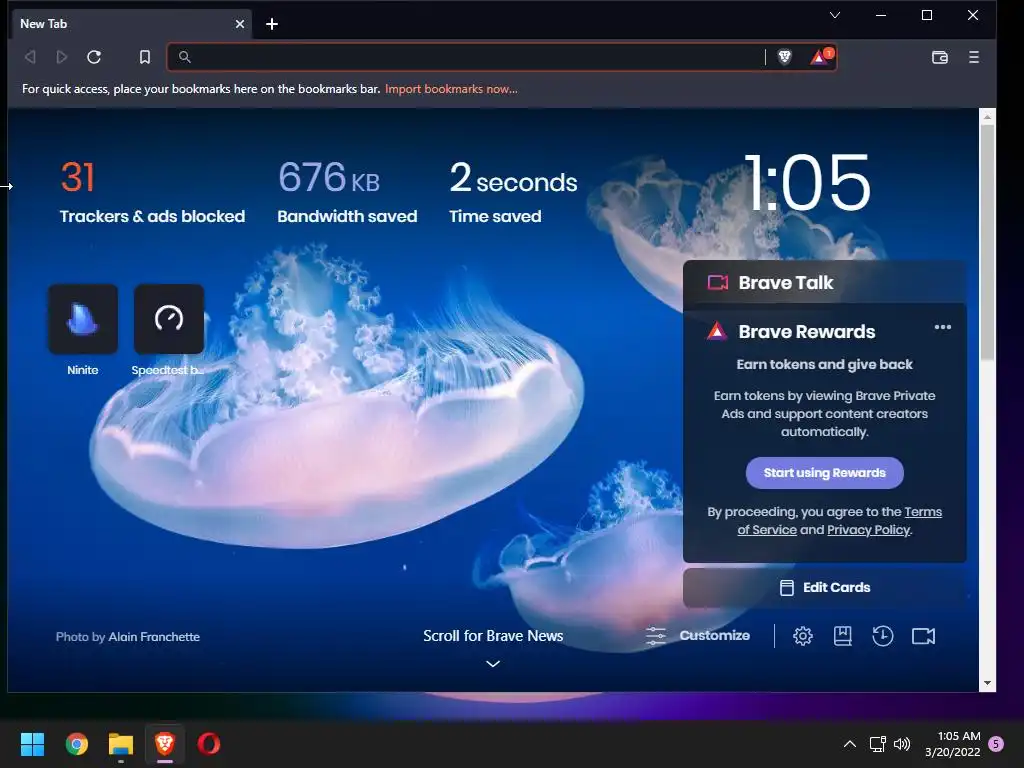Click the 676 KB Bandwidth saved stat
This screenshot has width=1024, height=768.
[347, 193]
